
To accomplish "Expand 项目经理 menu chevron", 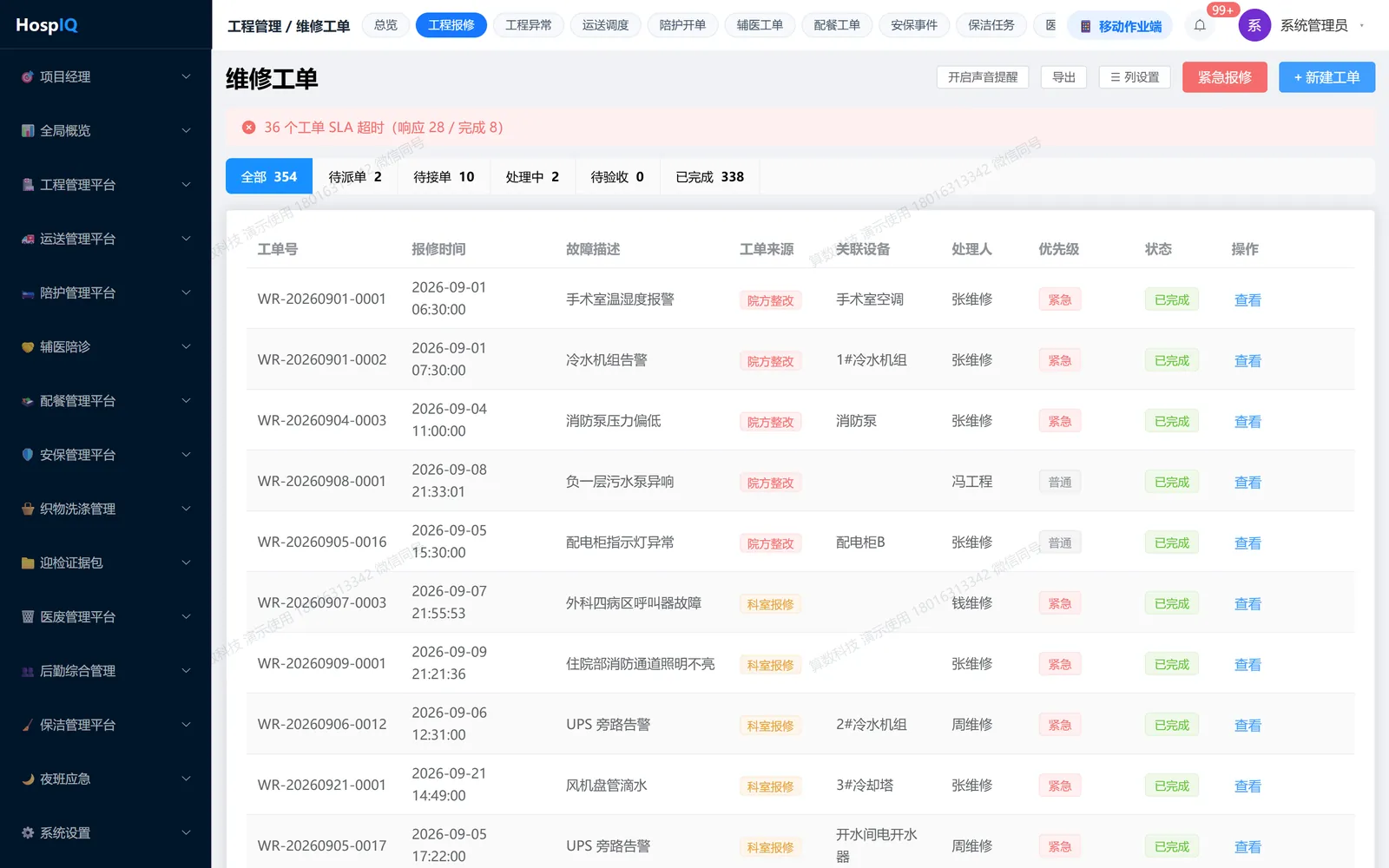I will [186, 76].
